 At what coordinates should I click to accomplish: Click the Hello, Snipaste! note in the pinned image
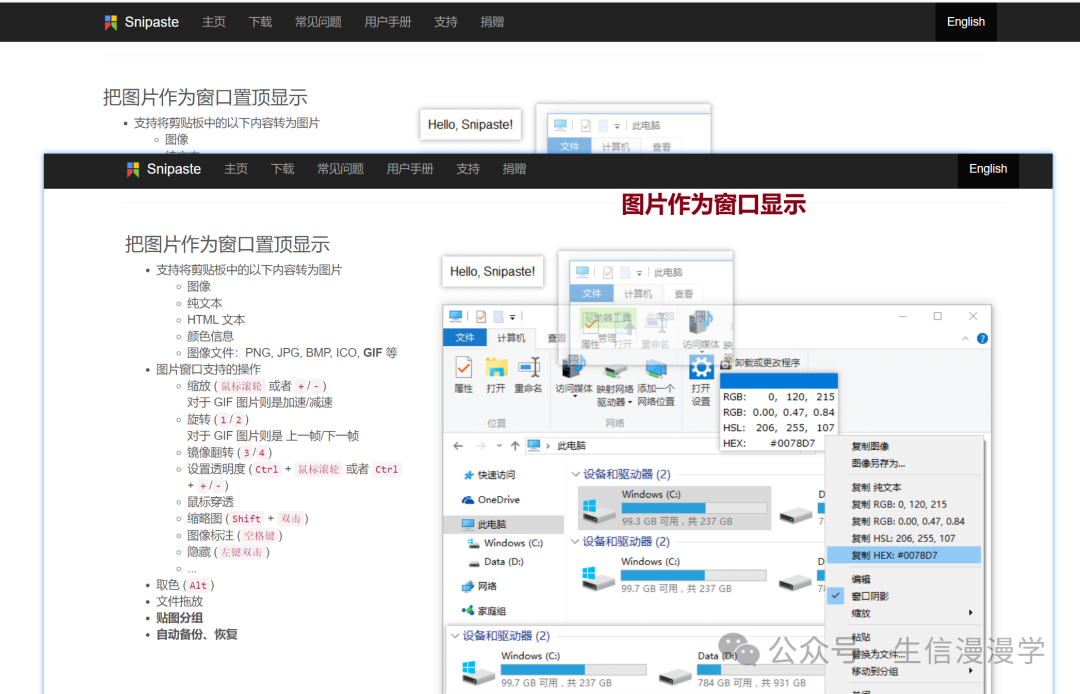(492, 272)
